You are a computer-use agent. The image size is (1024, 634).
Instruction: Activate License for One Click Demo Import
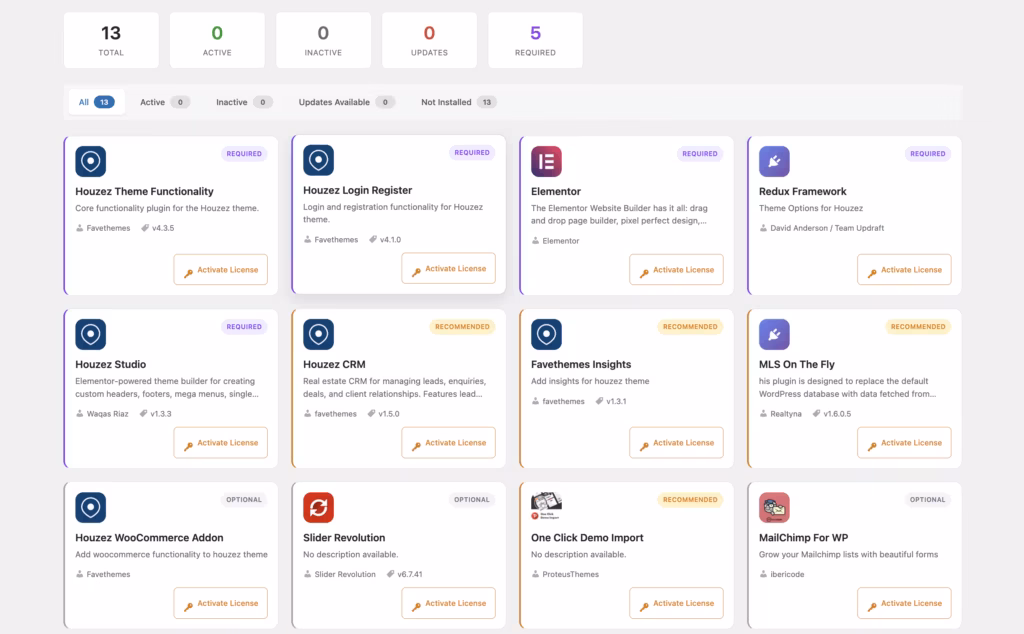point(677,603)
